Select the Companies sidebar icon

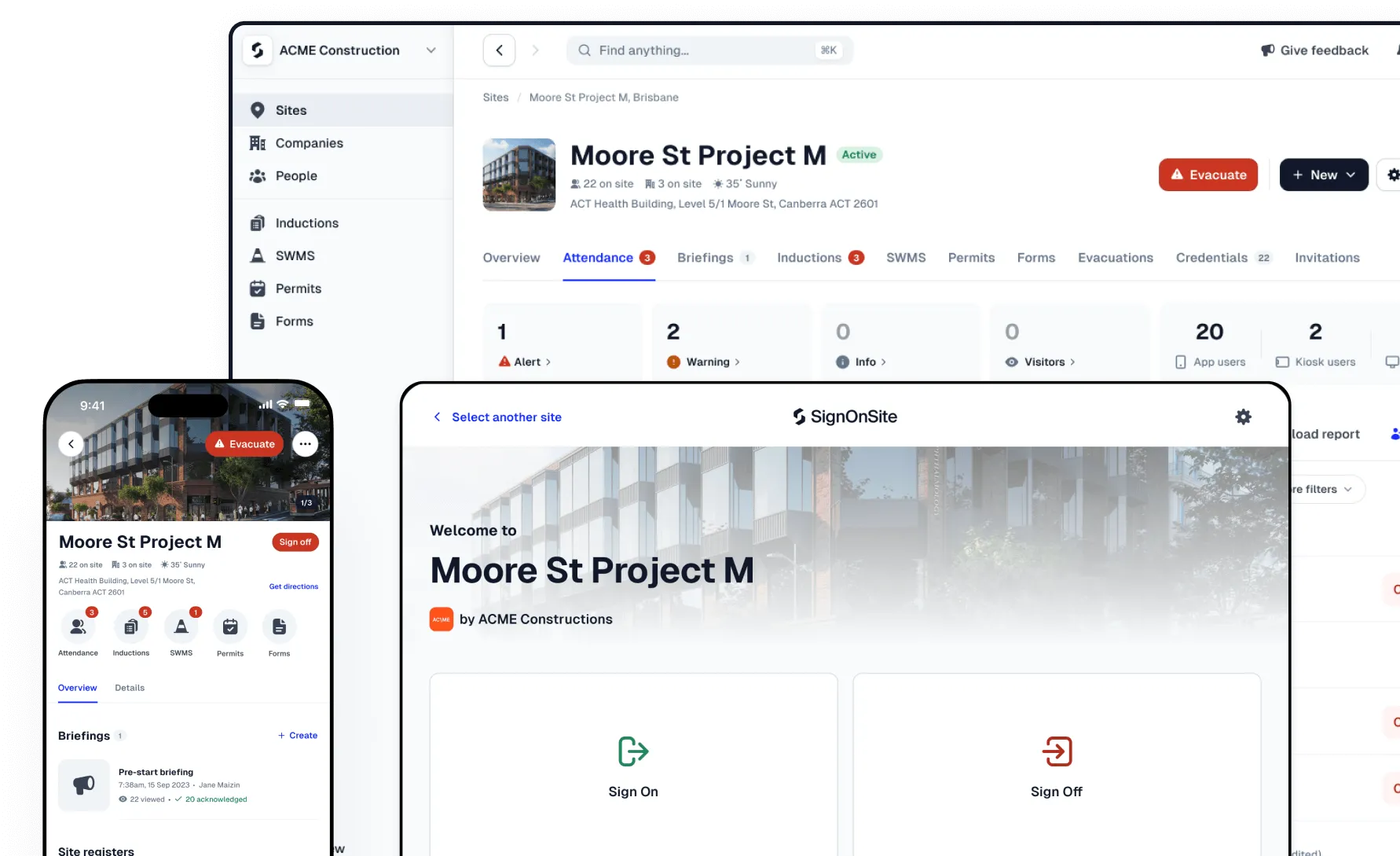pos(258,142)
